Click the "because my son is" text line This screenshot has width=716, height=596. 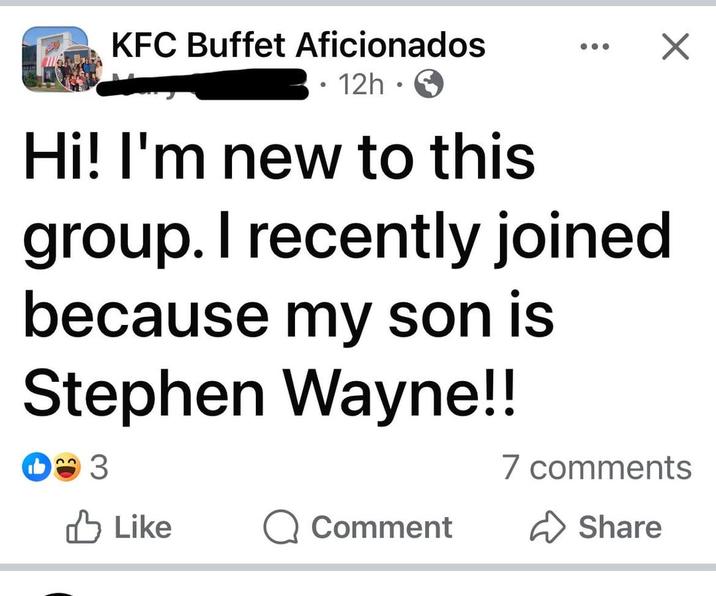[287, 314]
